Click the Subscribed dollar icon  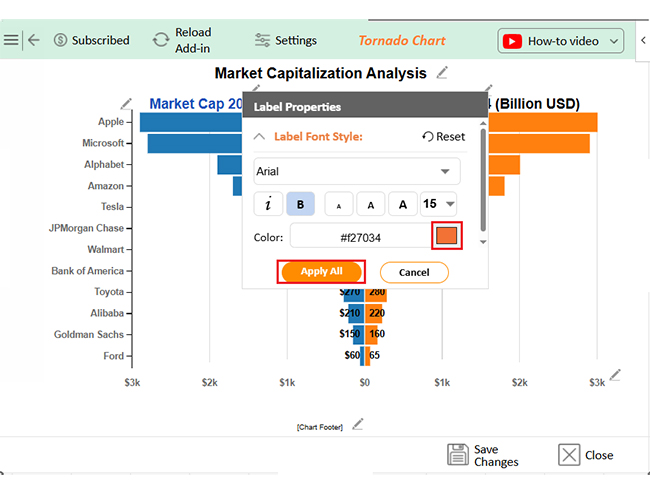coord(61,40)
